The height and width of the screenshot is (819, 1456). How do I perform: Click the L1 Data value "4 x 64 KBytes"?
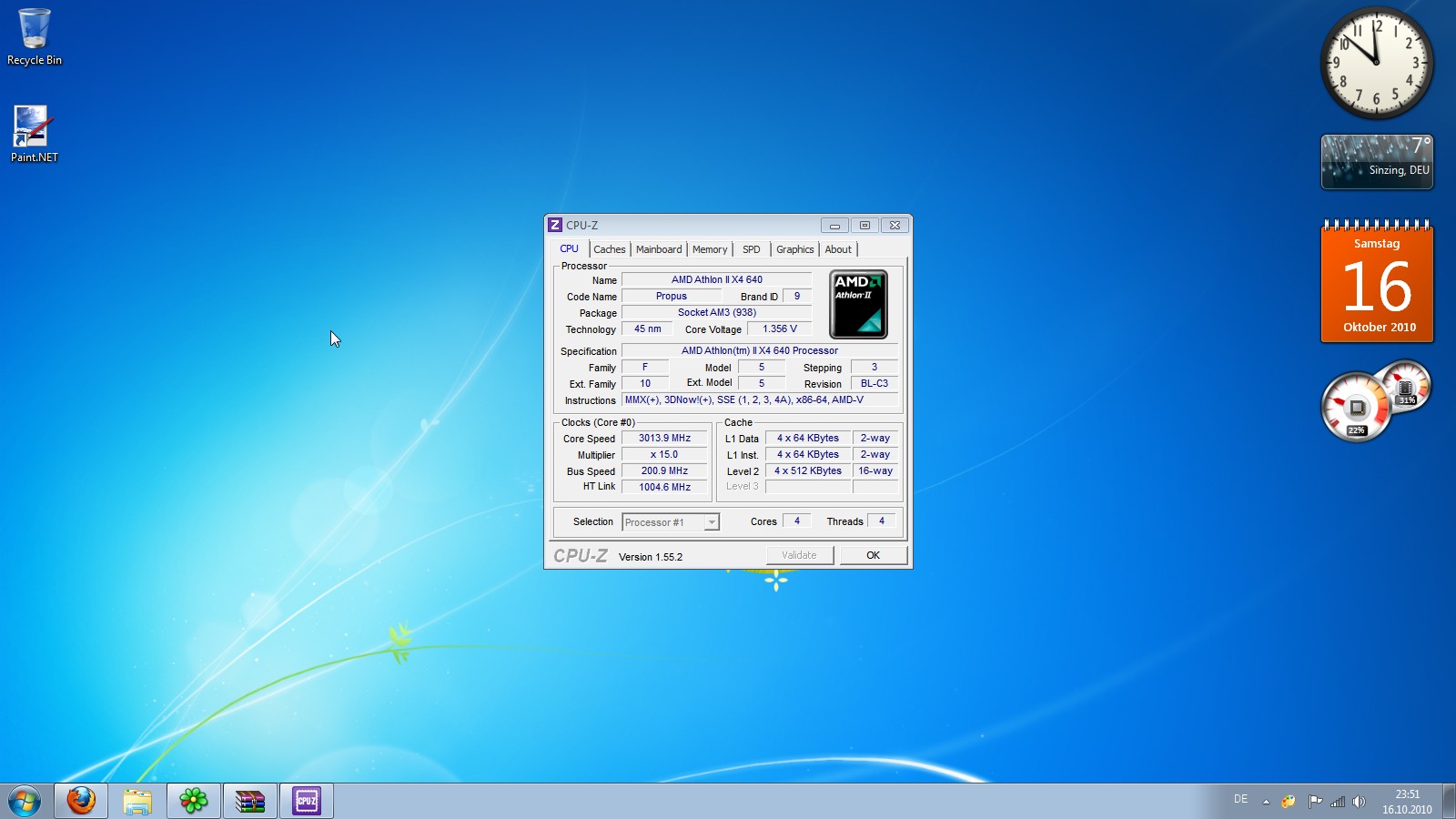[x=808, y=438]
